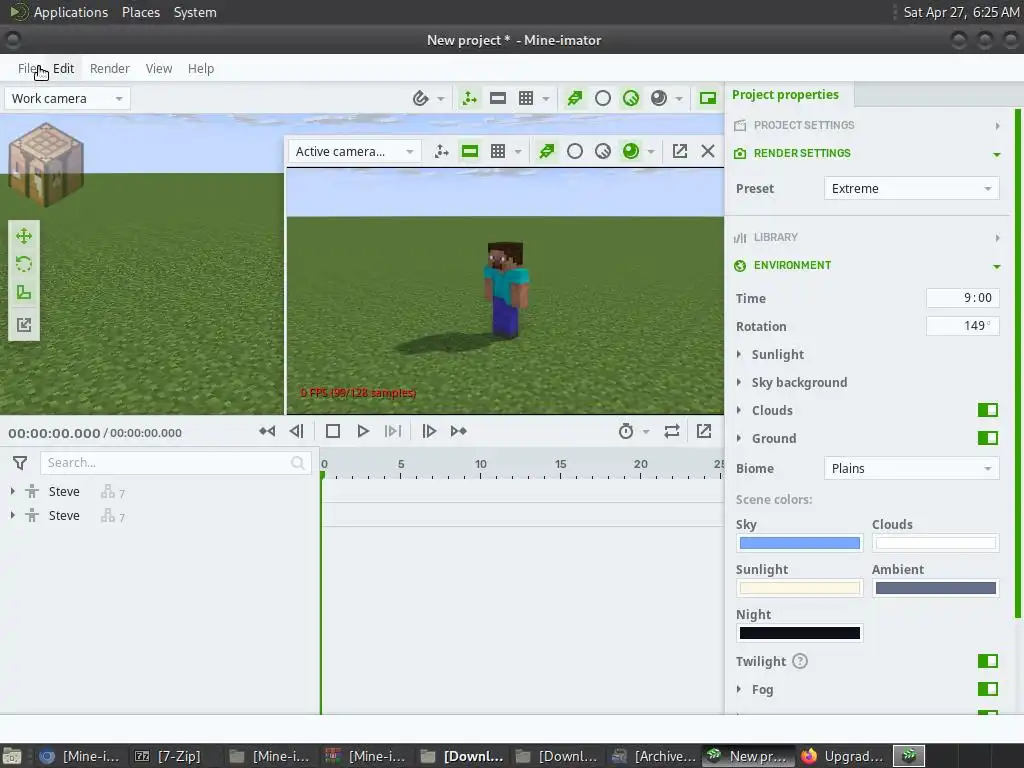Screen dimensions: 1024x768
Task: Stop timeline playback
Action: (332, 431)
